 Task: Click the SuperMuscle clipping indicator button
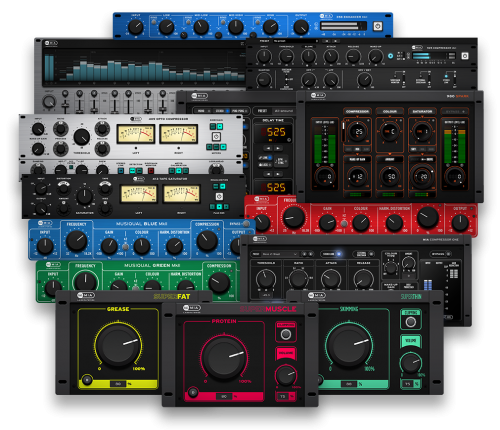pos(286,334)
